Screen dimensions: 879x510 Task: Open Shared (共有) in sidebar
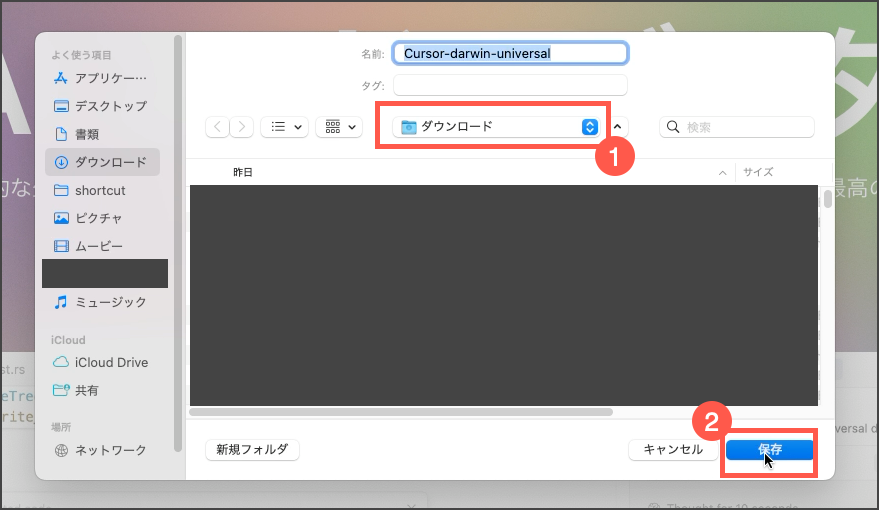[101, 391]
